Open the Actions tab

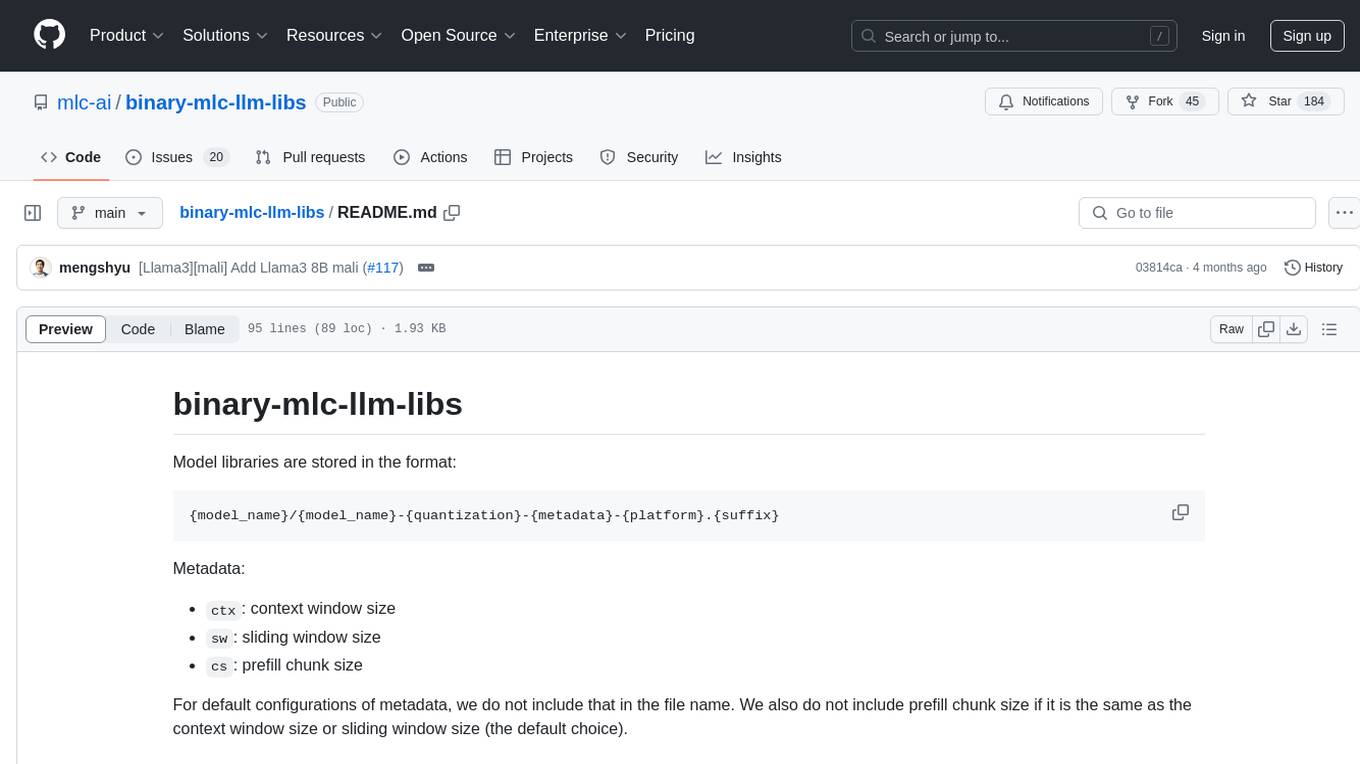430,157
